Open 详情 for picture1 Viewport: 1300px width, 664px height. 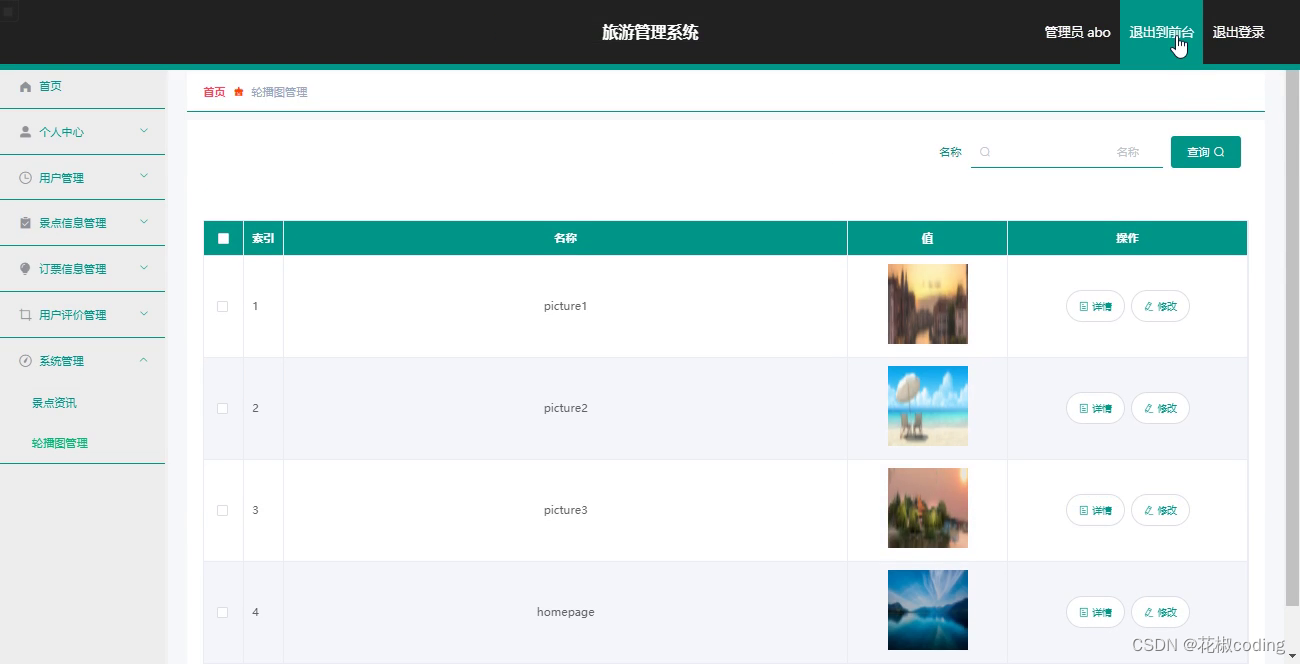click(1095, 306)
